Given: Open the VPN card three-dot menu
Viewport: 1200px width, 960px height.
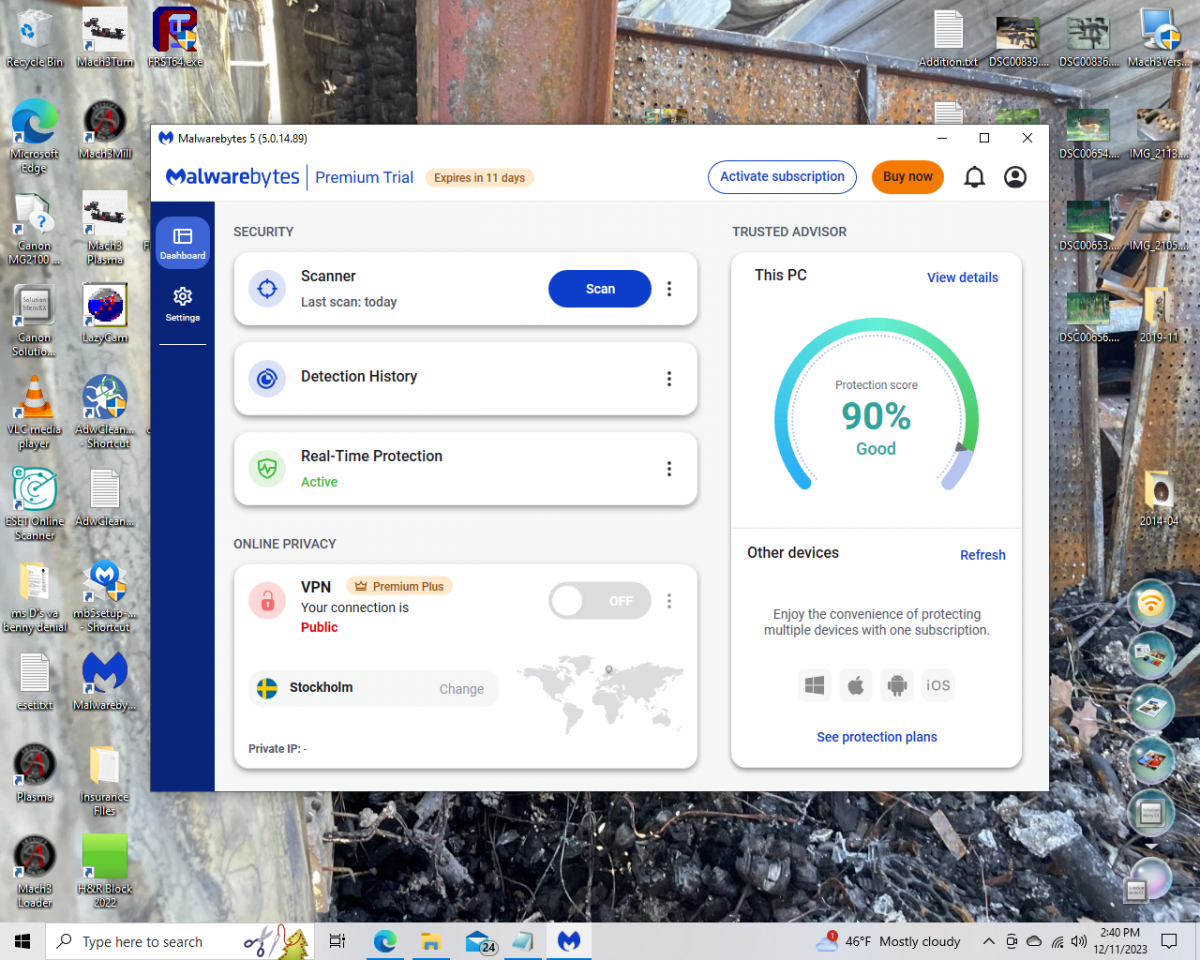Looking at the screenshot, I should click(x=669, y=601).
